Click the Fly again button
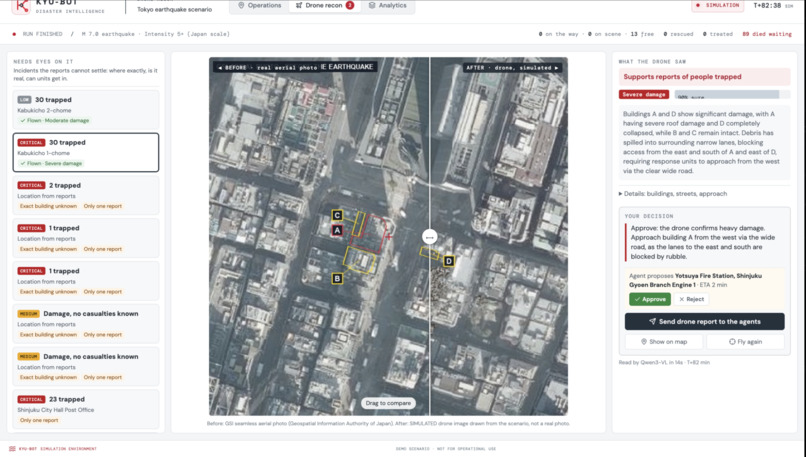 click(745, 341)
